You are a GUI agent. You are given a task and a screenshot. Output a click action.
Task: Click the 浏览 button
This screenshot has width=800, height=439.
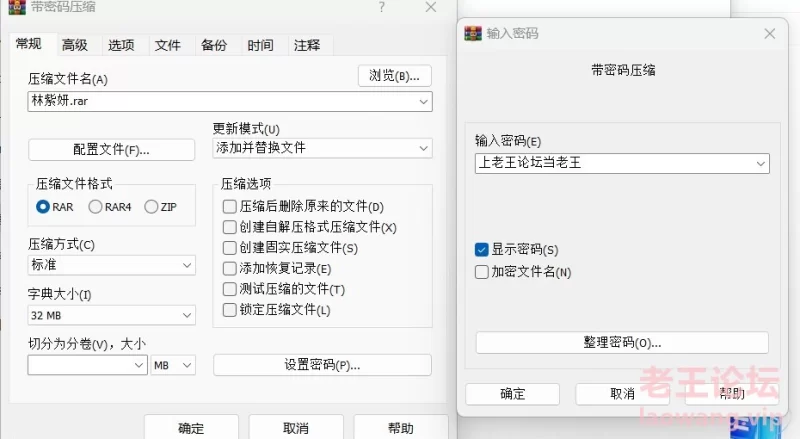point(395,76)
